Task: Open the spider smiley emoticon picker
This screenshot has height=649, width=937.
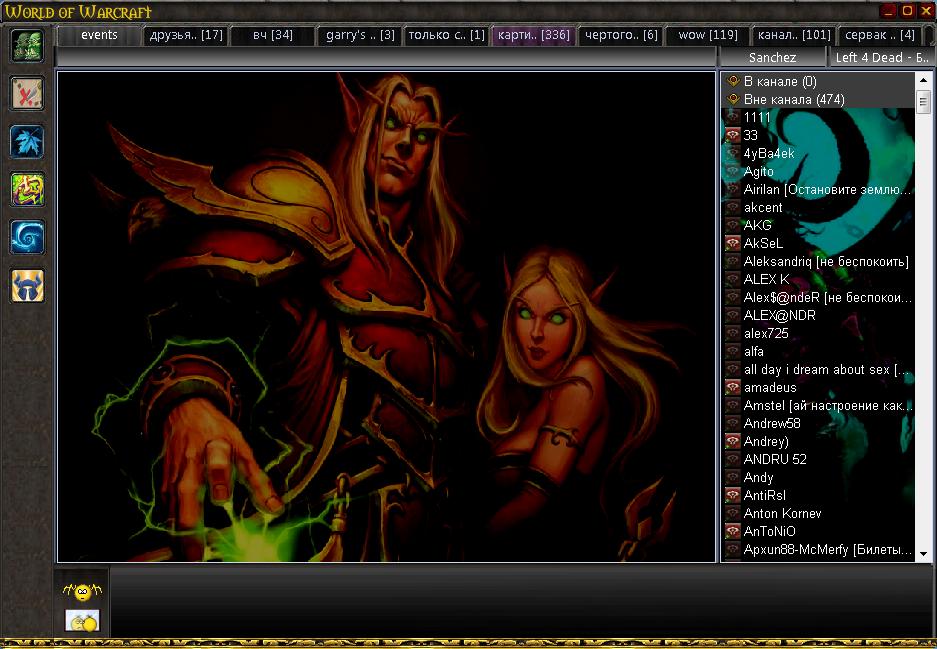Action: click(x=82, y=592)
